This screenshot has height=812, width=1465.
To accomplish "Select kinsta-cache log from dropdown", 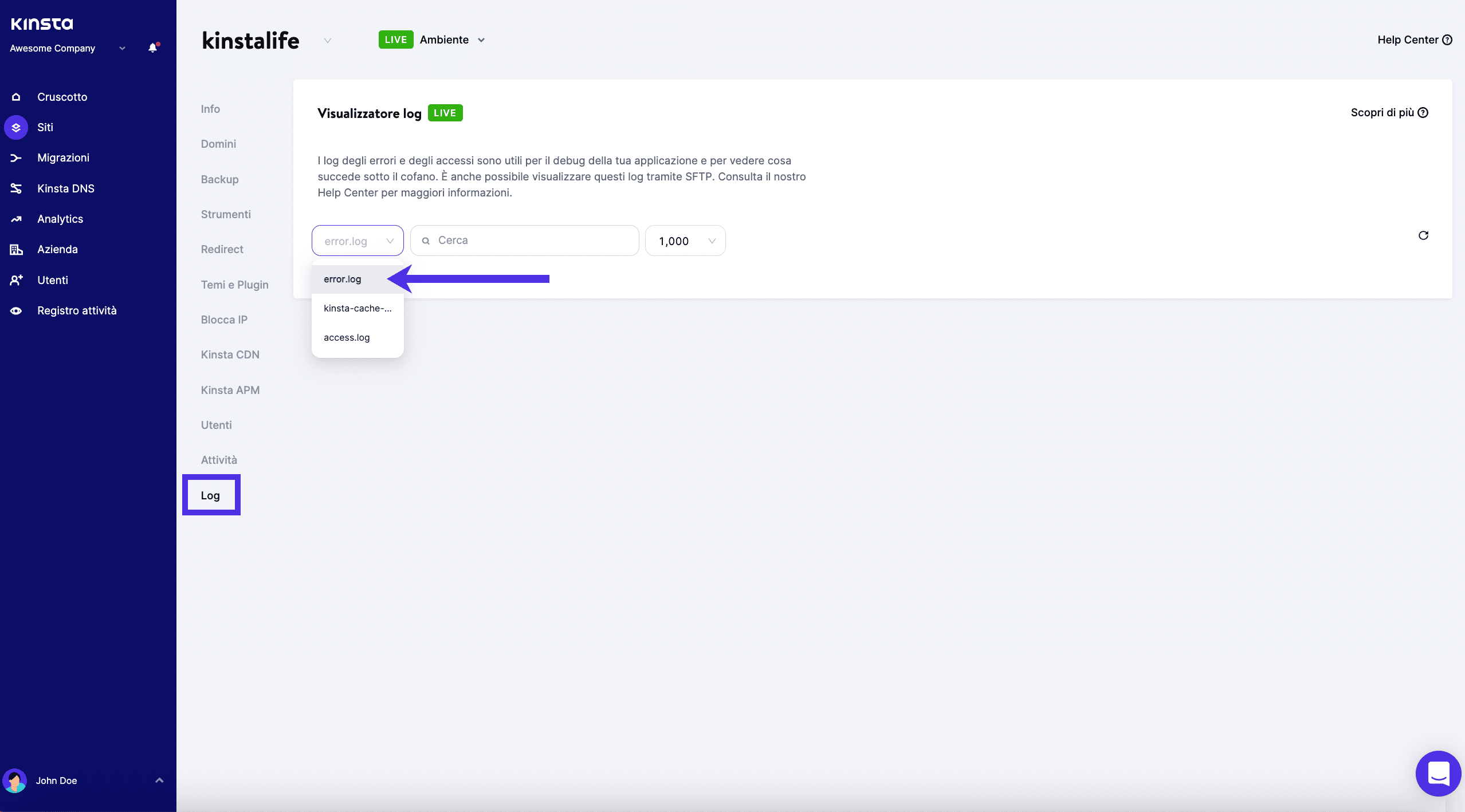I will tap(357, 307).
